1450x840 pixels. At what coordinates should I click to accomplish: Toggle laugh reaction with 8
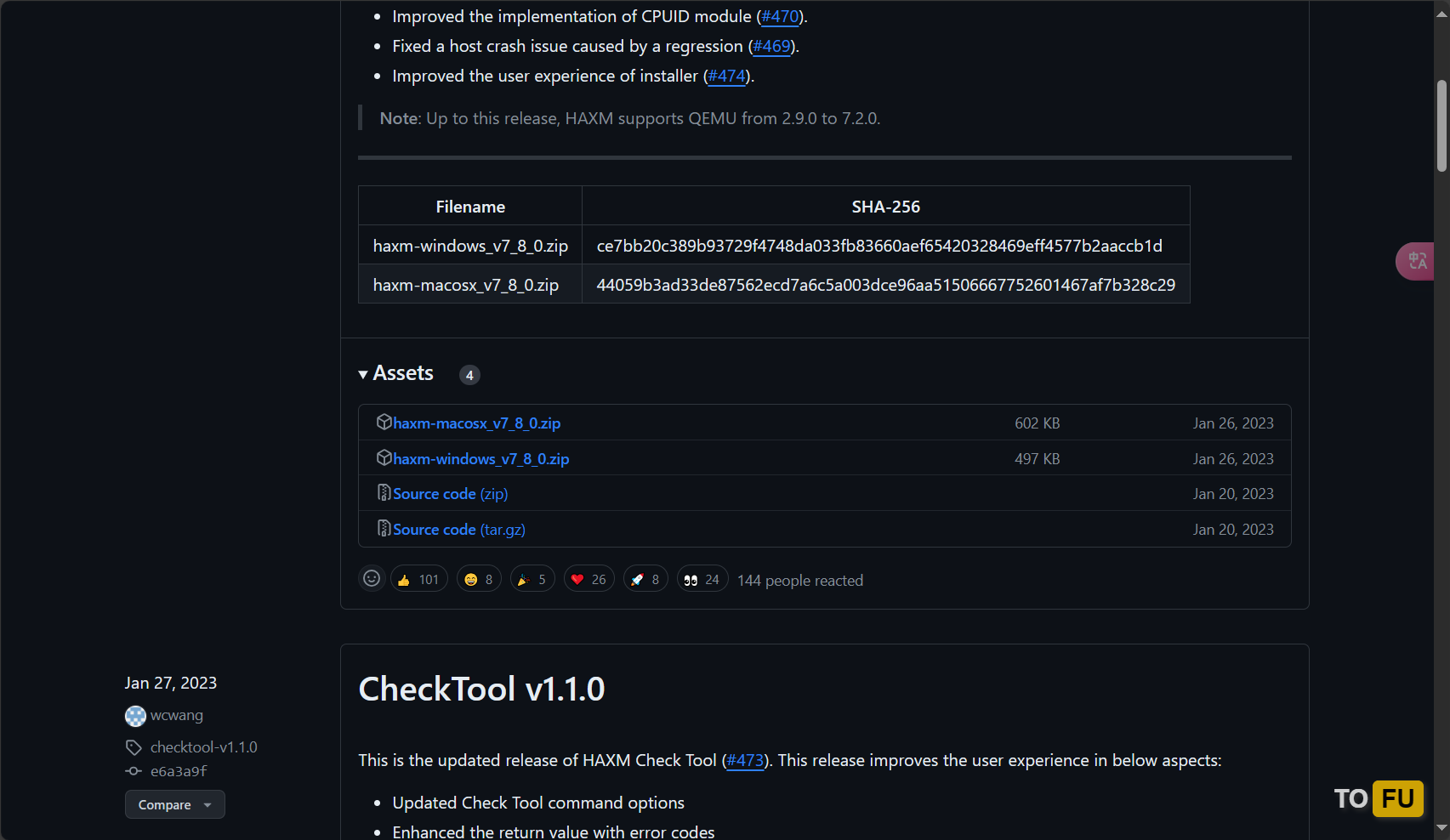[479, 579]
